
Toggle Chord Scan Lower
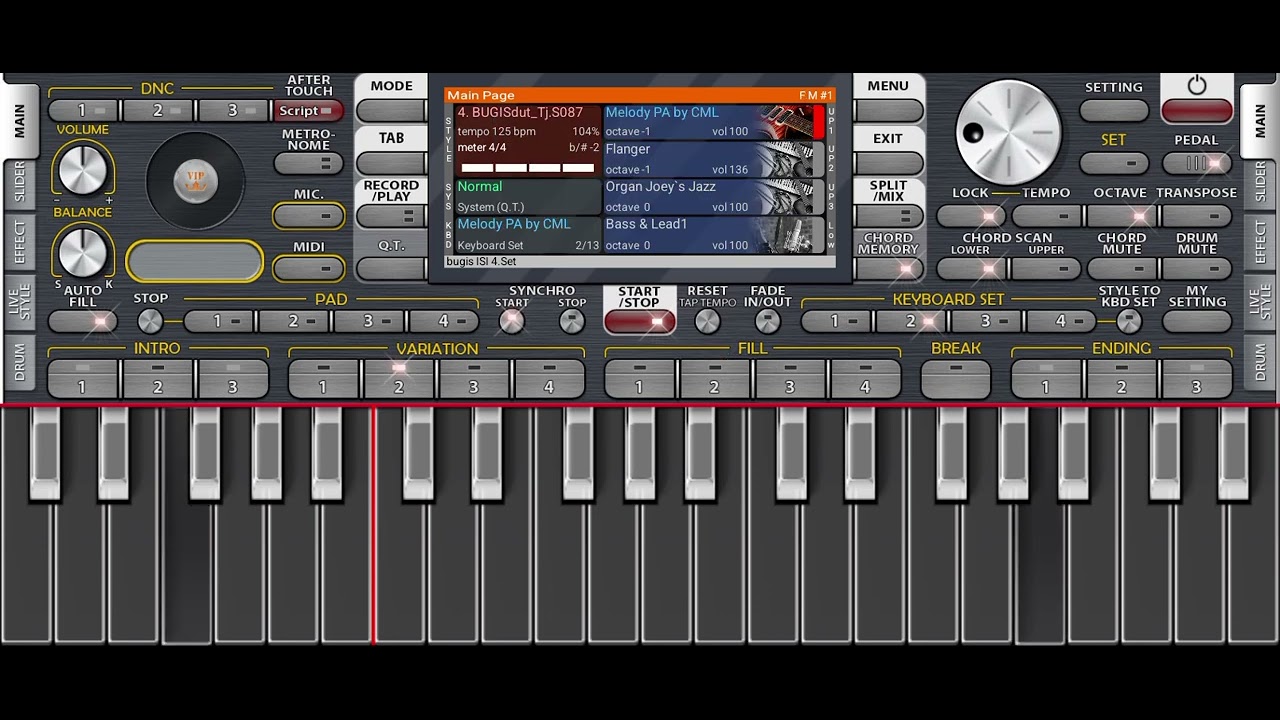pyautogui.click(x=971, y=268)
